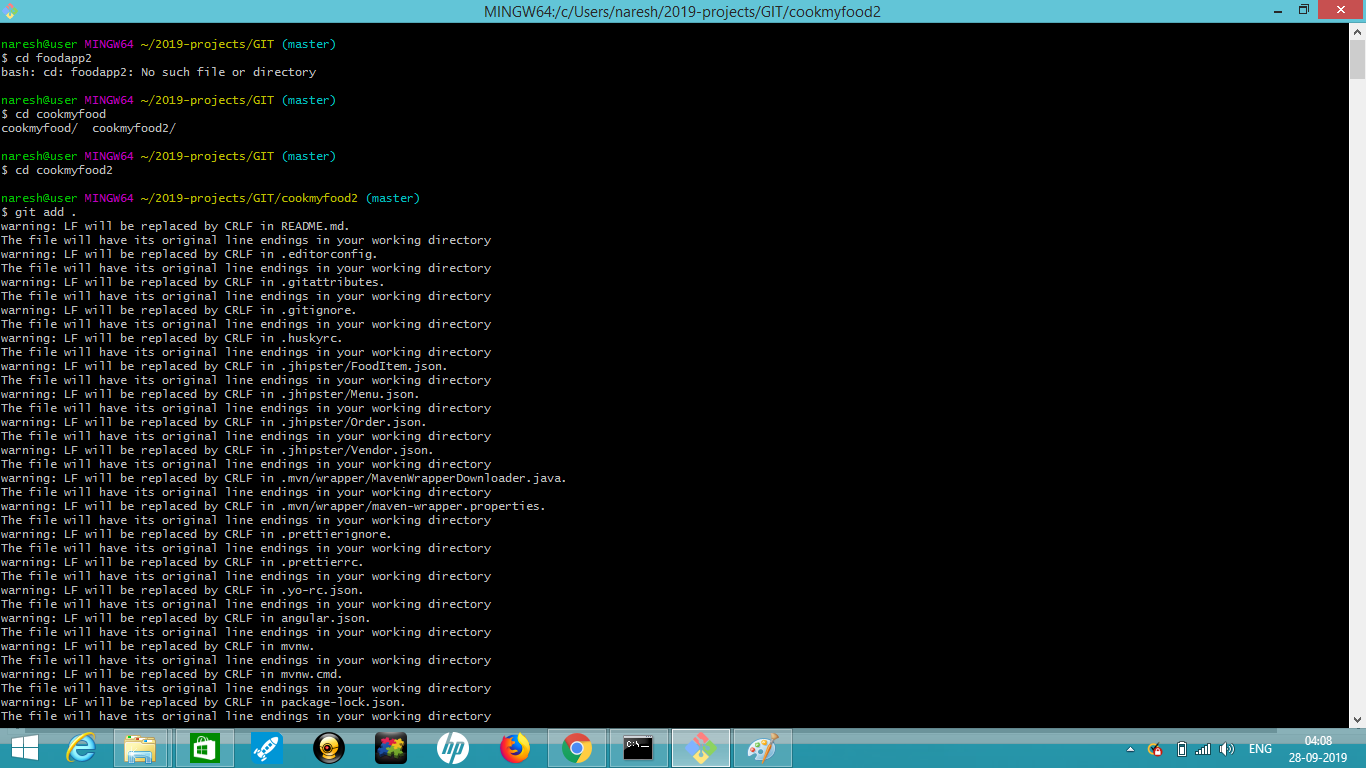
Task: Start Internet Explorer from the taskbar
Action: tap(80, 747)
